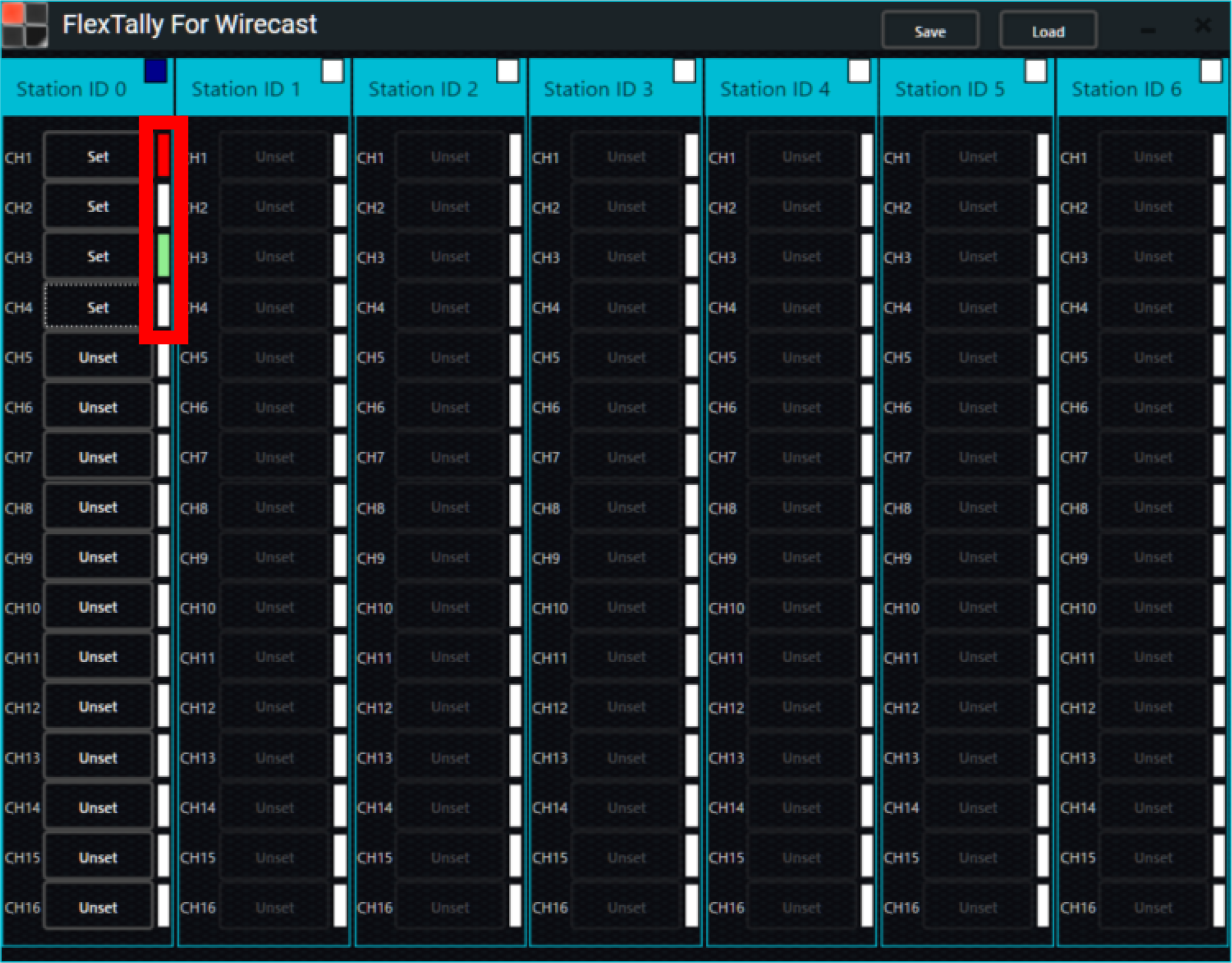Click the white tally indicator beside CH2

163,206
